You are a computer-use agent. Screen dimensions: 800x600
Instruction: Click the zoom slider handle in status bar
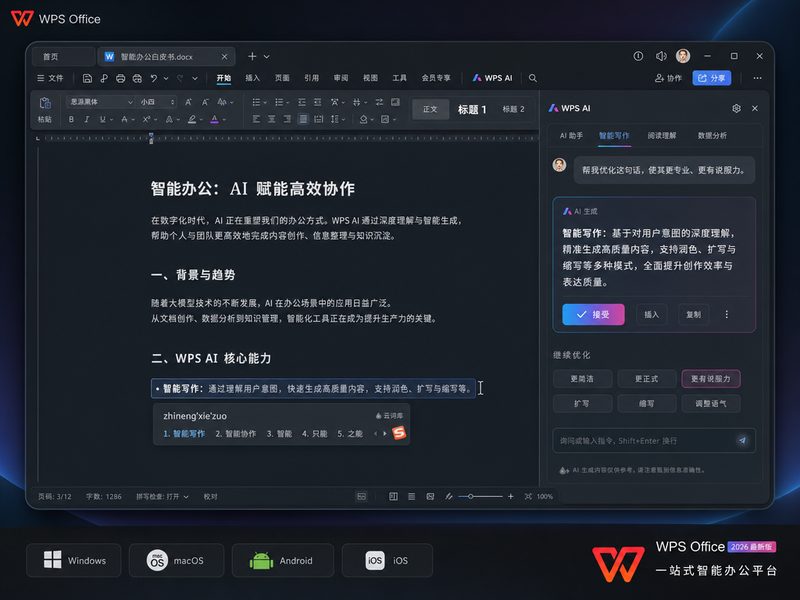[470, 496]
